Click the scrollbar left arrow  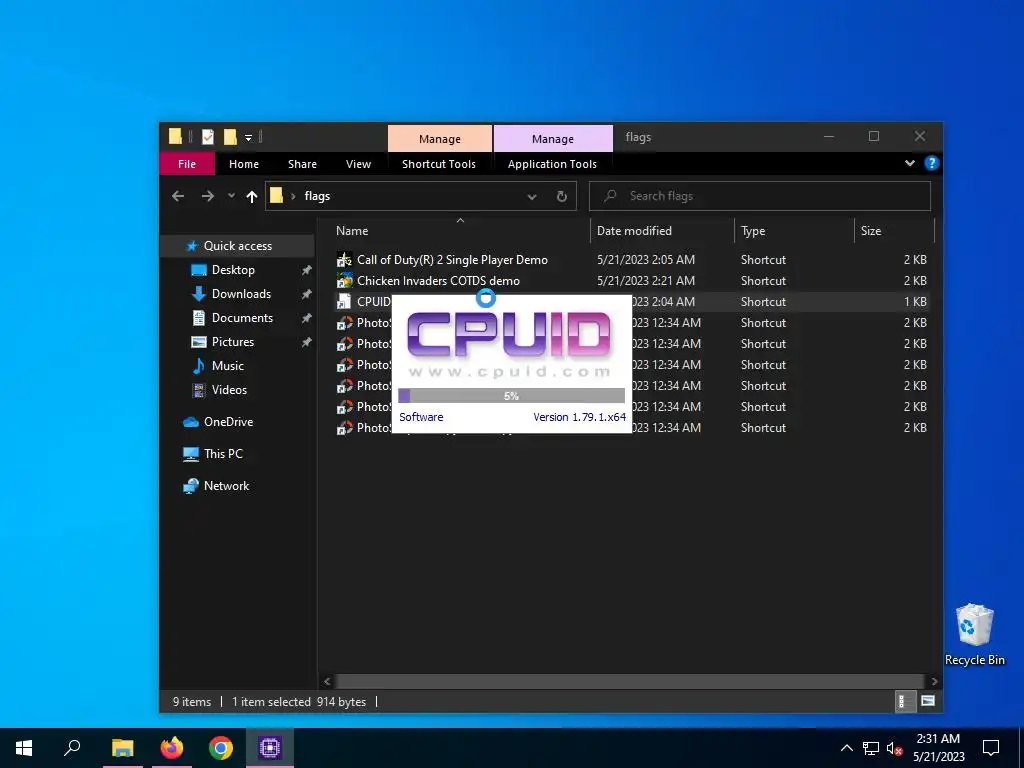(327, 681)
